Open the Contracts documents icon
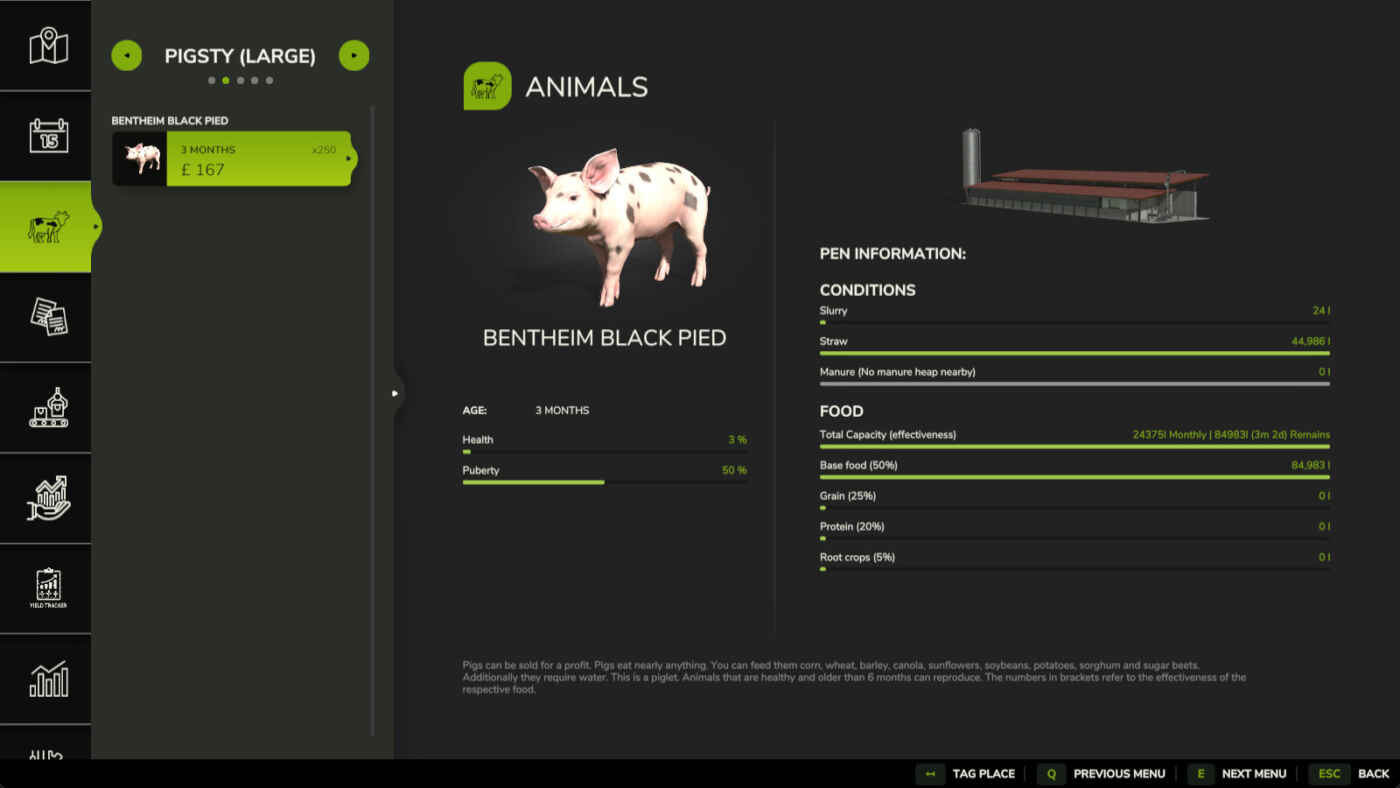The height and width of the screenshot is (788, 1400). click(x=47, y=317)
